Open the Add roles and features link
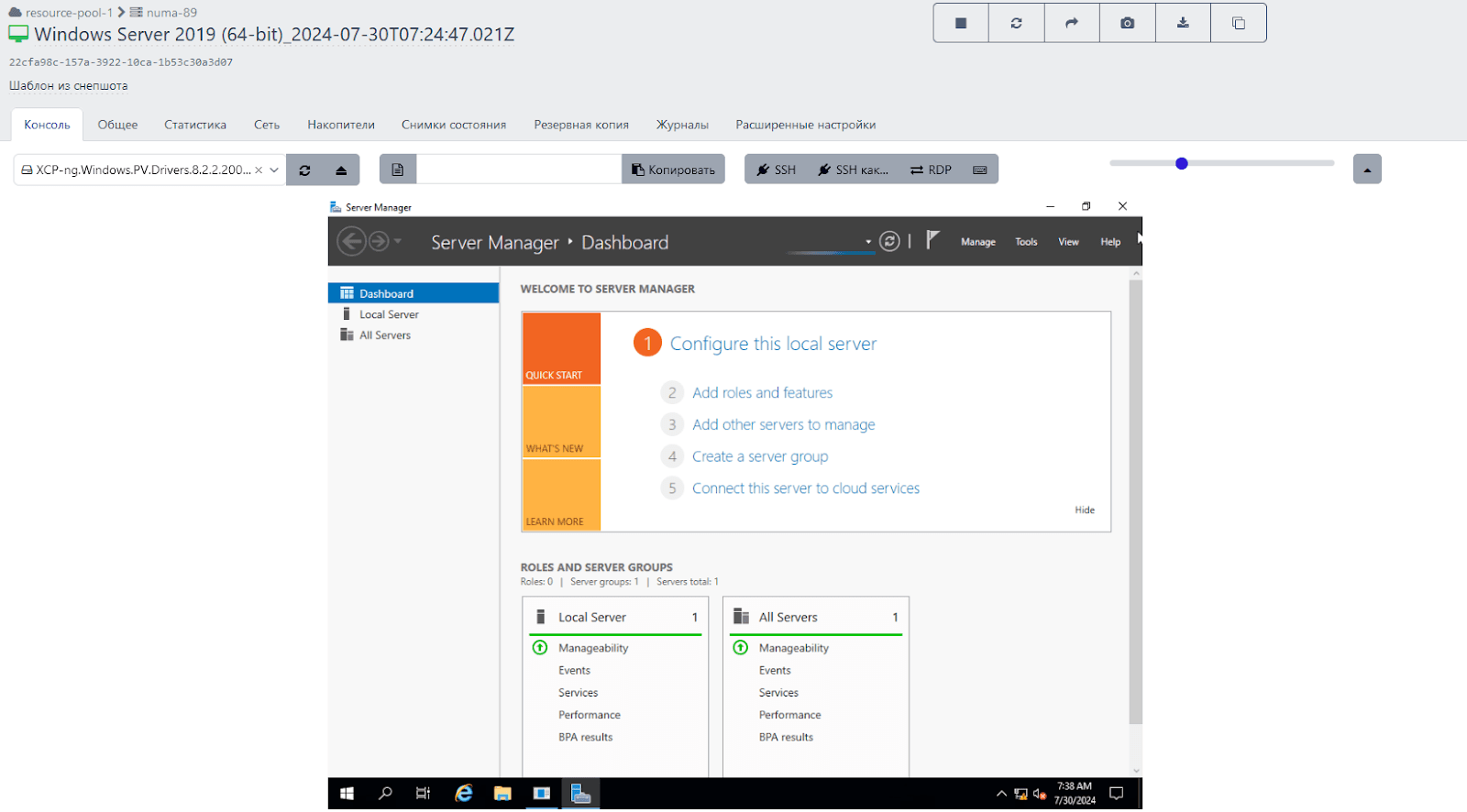Screen dimensions: 1467x812 point(762,393)
